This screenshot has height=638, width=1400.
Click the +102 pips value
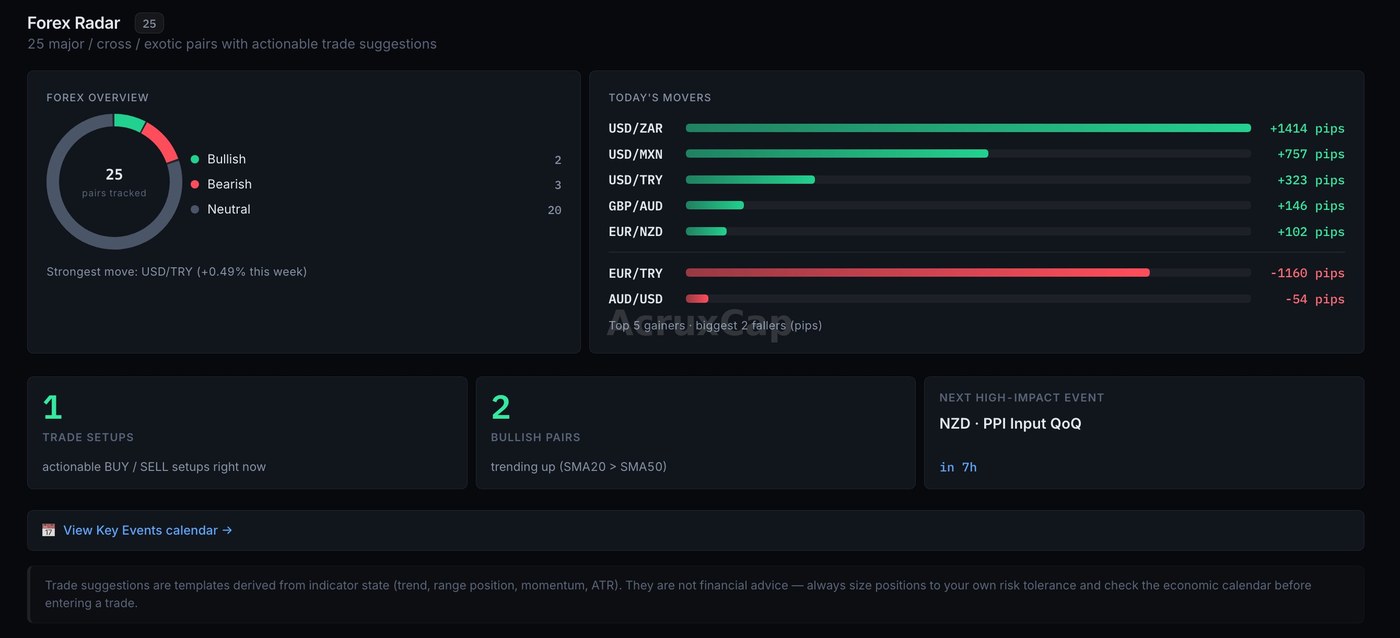pos(1311,231)
